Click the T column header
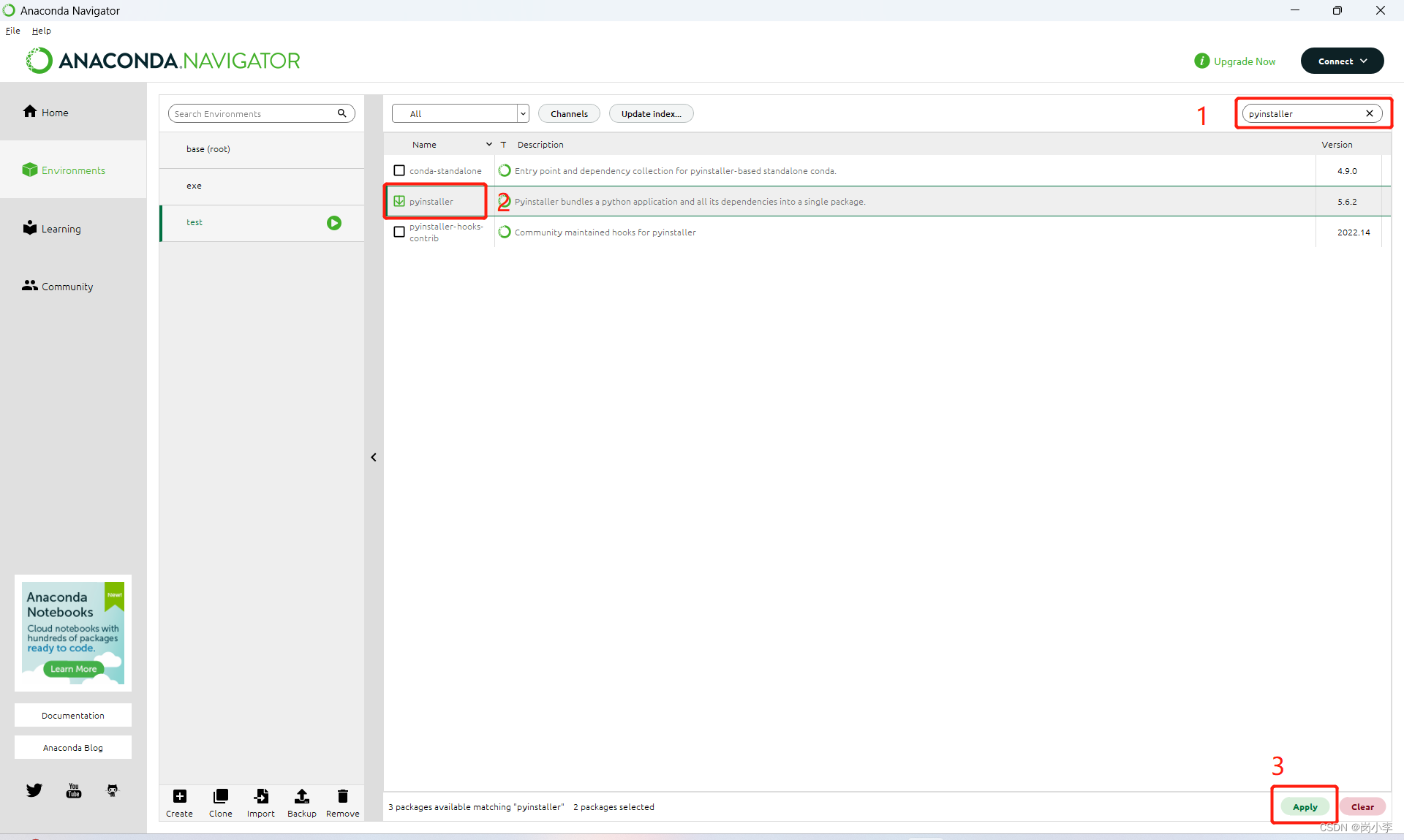1404x840 pixels. click(503, 145)
